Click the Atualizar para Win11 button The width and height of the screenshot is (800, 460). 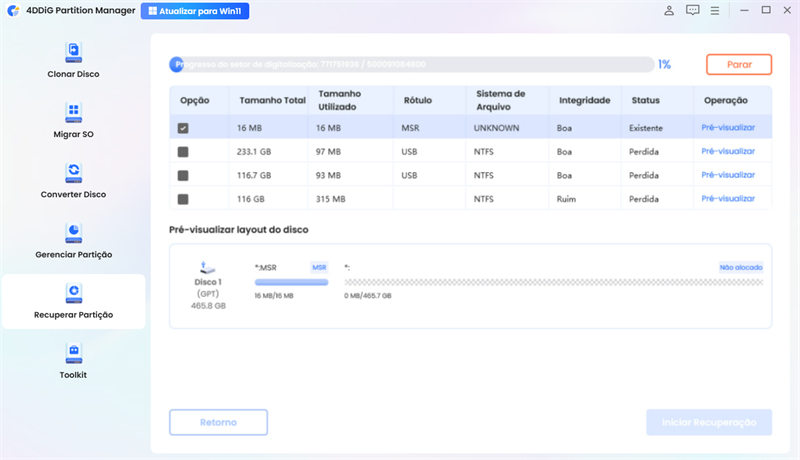pyautogui.click(x=195, y=12)
